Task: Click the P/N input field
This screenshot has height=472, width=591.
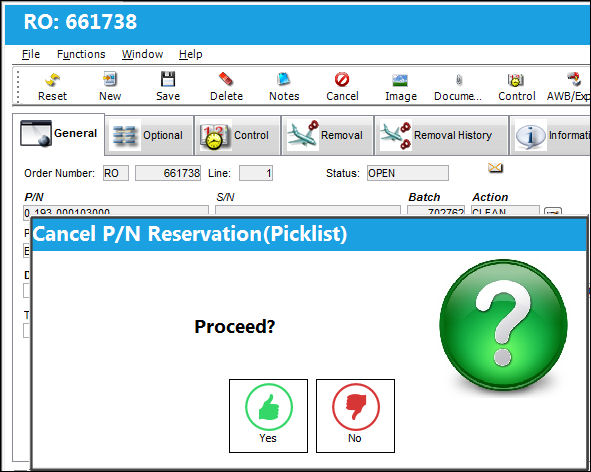Action: click(116, 211)
